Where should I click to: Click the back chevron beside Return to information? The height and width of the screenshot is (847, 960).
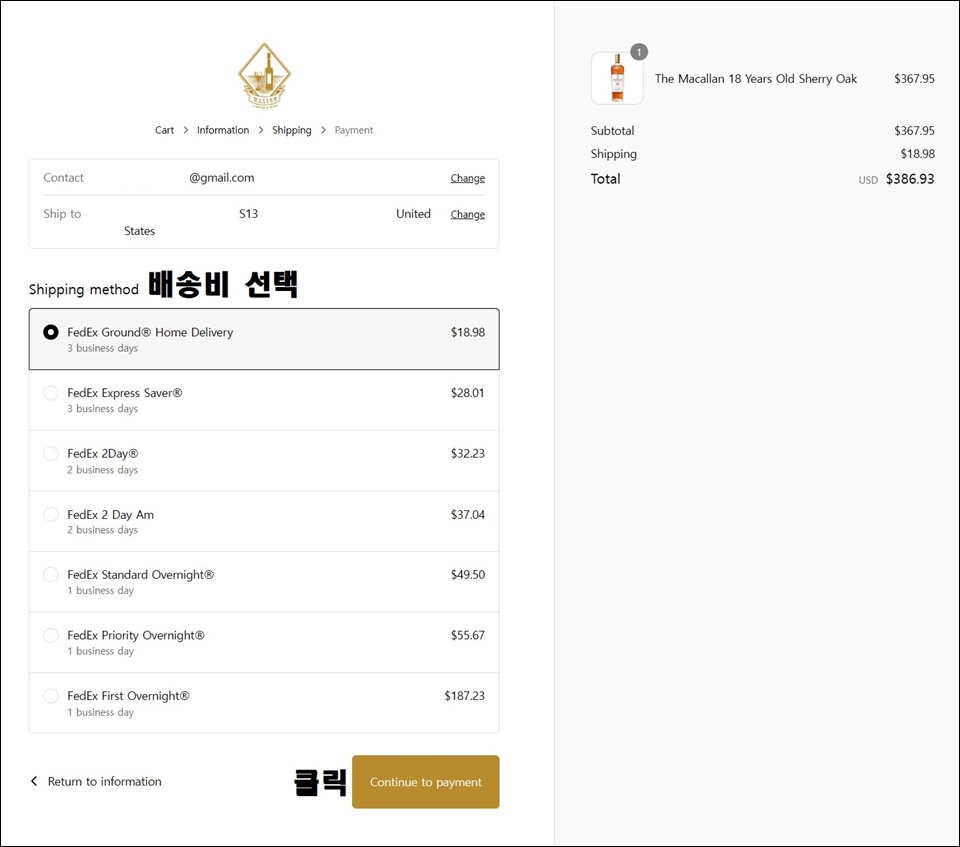click(x=34, y=781)
